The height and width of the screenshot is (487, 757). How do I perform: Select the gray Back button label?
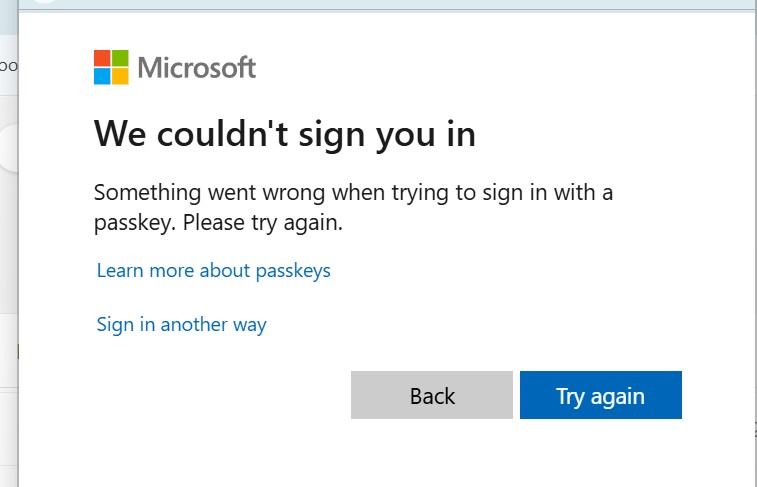tap(432, 396)
